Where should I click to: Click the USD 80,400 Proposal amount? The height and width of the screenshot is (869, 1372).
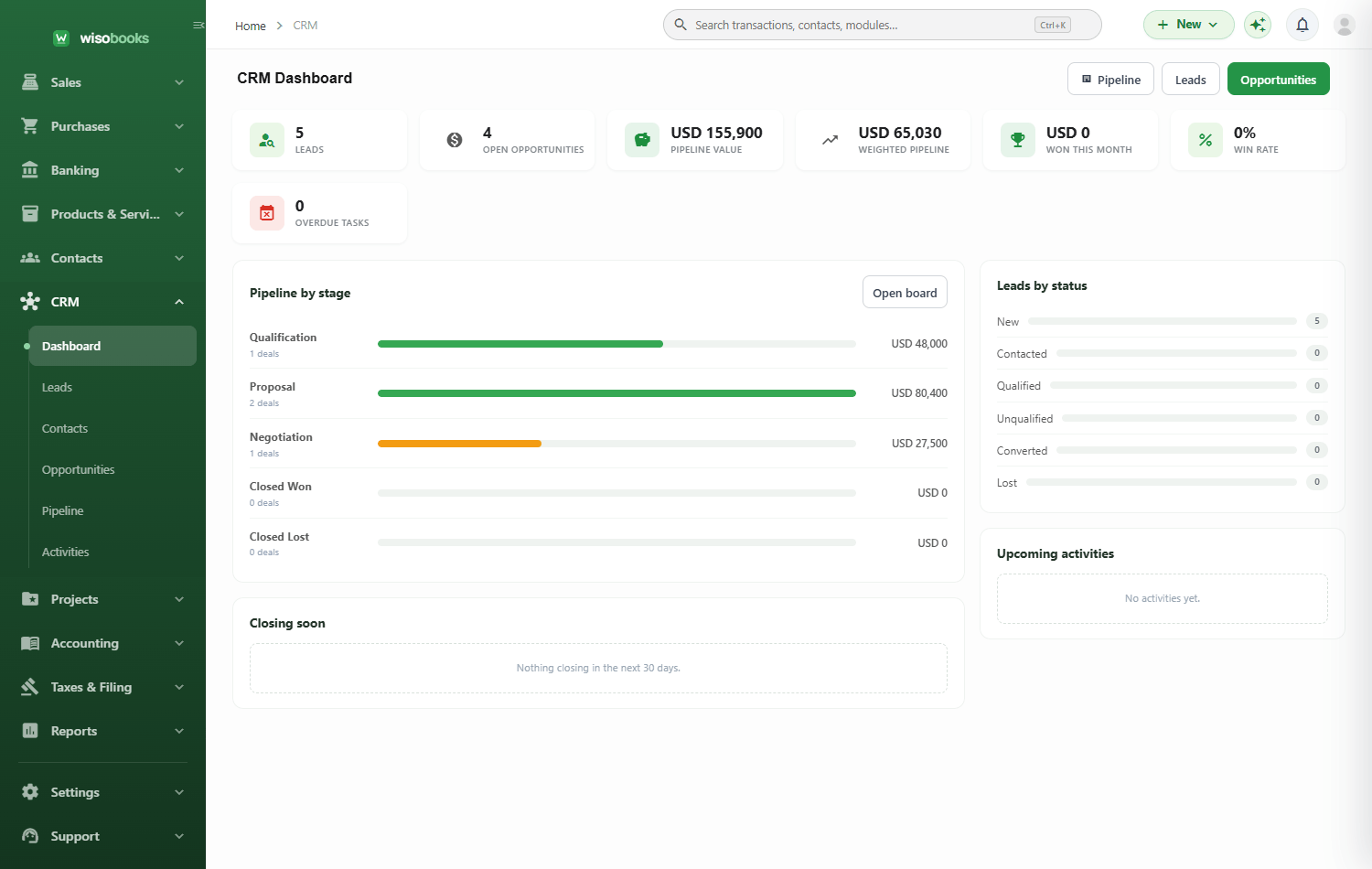(x=919, y=393)
